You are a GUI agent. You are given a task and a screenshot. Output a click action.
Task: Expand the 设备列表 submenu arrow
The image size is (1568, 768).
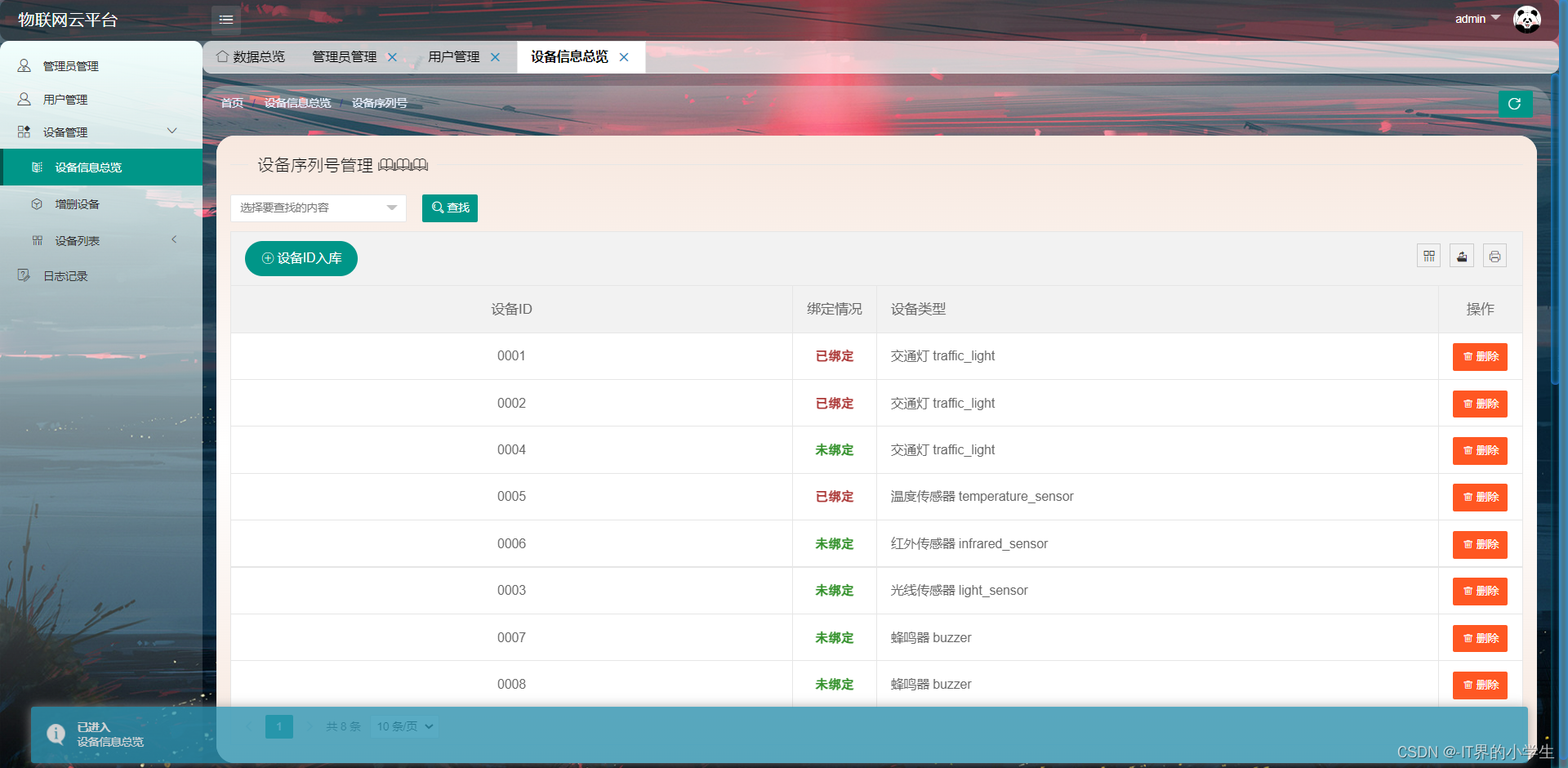[x=174, y=239]
